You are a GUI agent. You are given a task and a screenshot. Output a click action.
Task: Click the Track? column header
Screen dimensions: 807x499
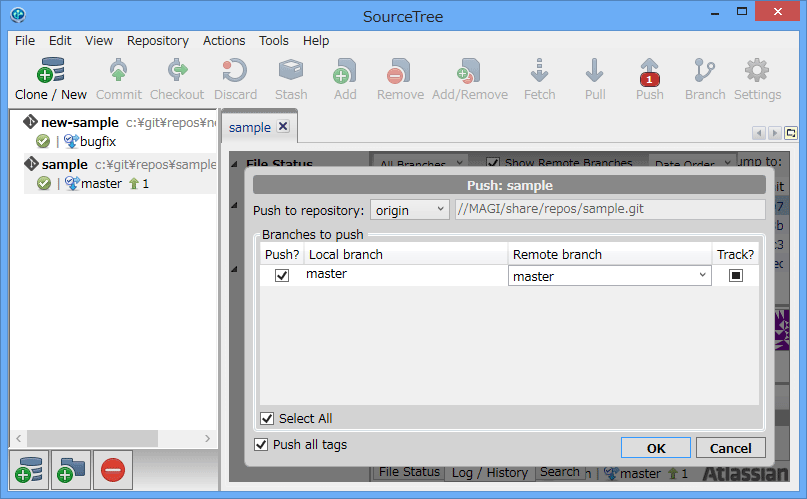(x=735, y=254)
